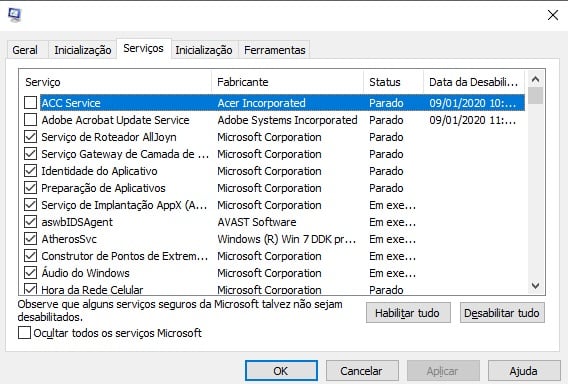Disable the aswbIDSAgent service checkbox
Viewport: 568px width, 384px height.
point(30,222)
